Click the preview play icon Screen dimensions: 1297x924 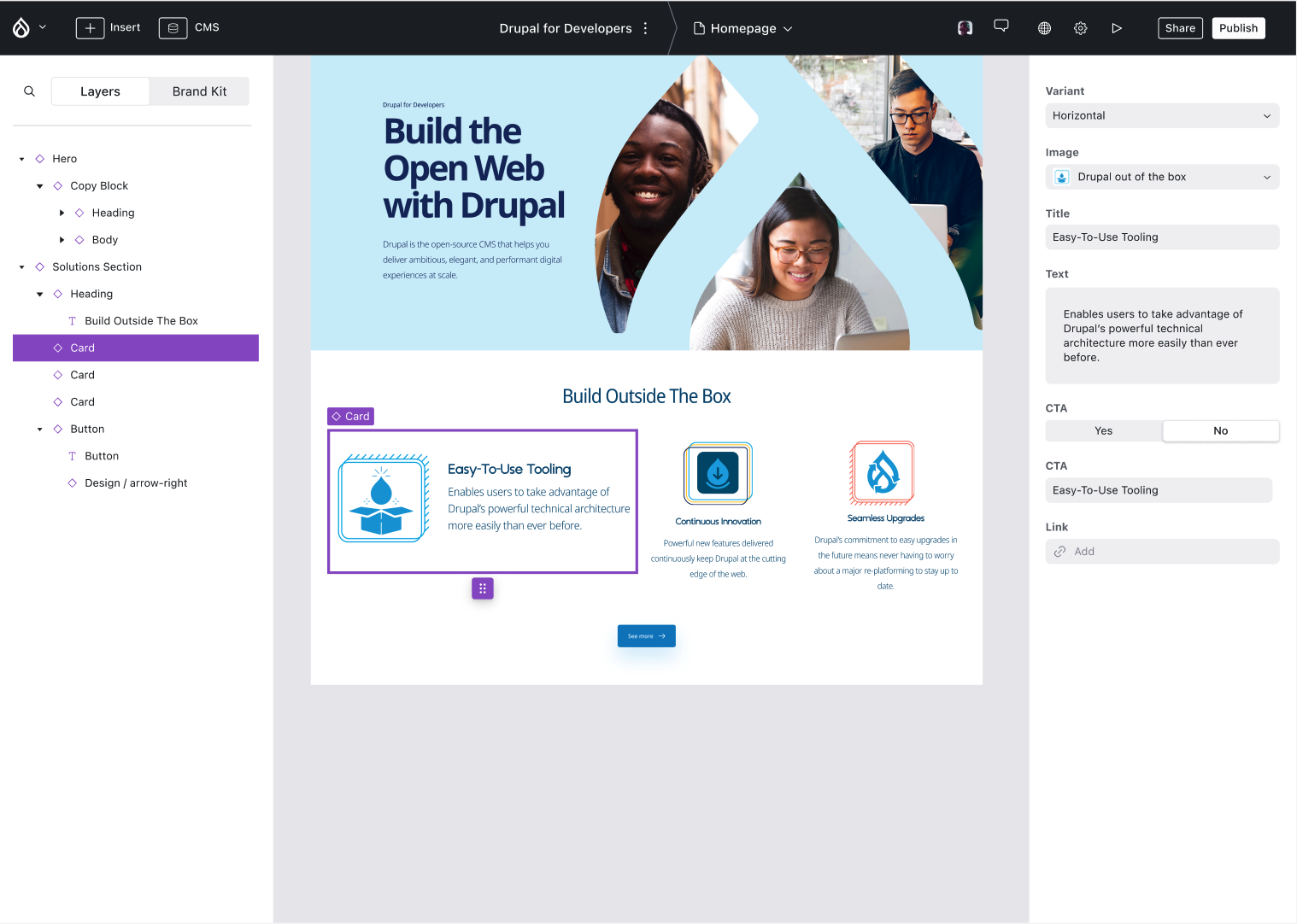click(x=1117, y=28)
